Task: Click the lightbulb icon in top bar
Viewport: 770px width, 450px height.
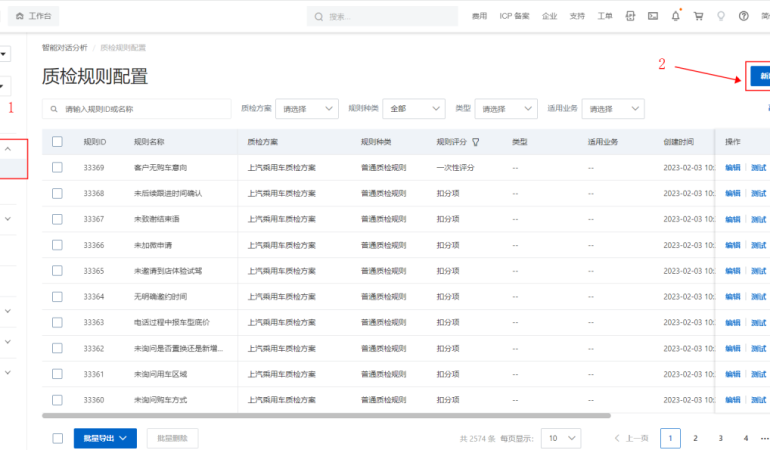Action: [720, 16]
